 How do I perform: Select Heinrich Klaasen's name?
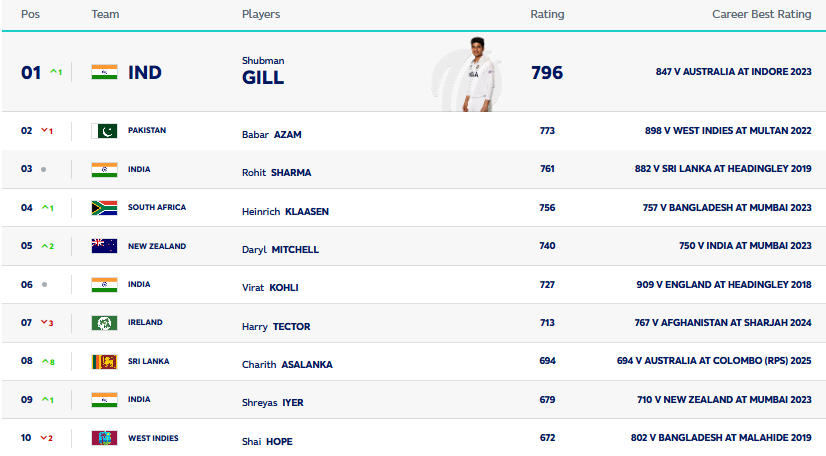(x=285, y=212)
